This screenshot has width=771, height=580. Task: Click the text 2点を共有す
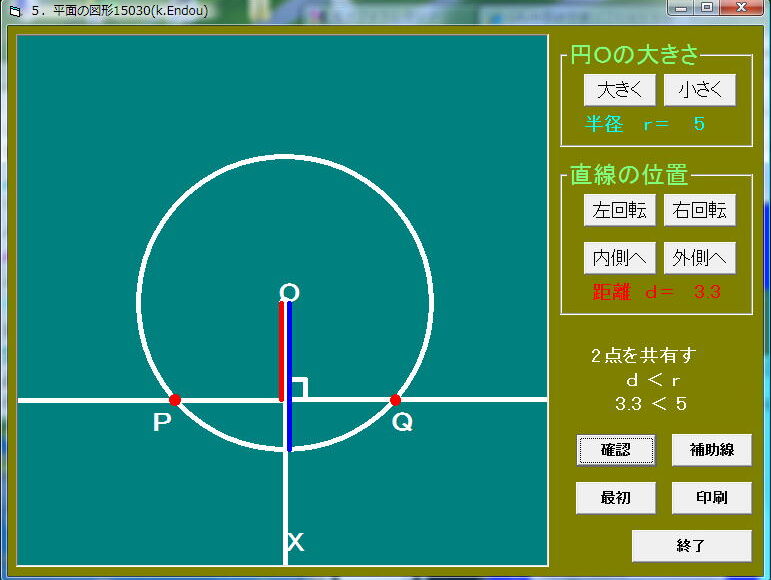coord(644,355)
